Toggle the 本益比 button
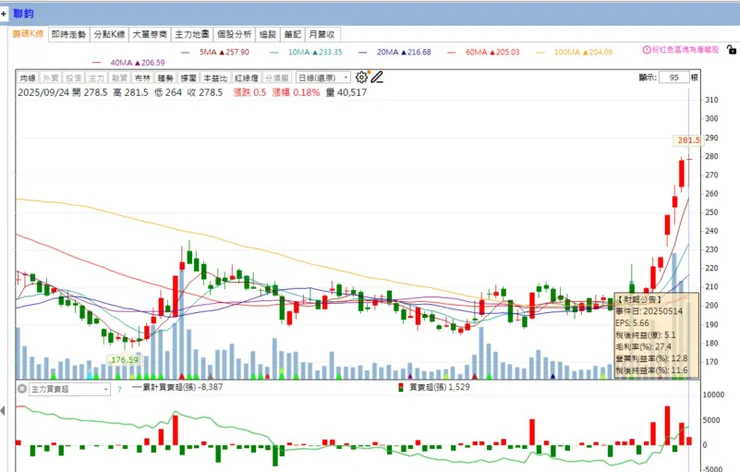 pos(215,78)
